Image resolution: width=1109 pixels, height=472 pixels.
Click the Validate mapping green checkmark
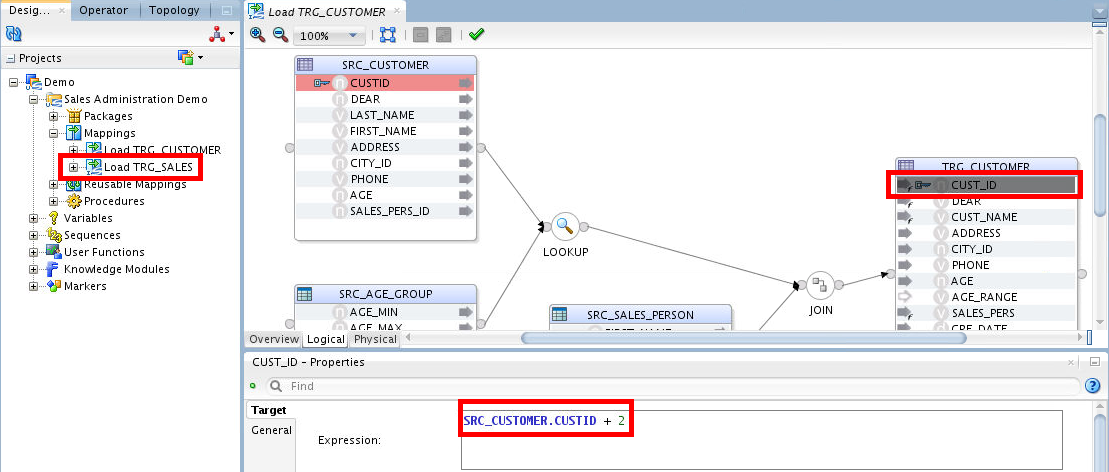click(476, 34)
